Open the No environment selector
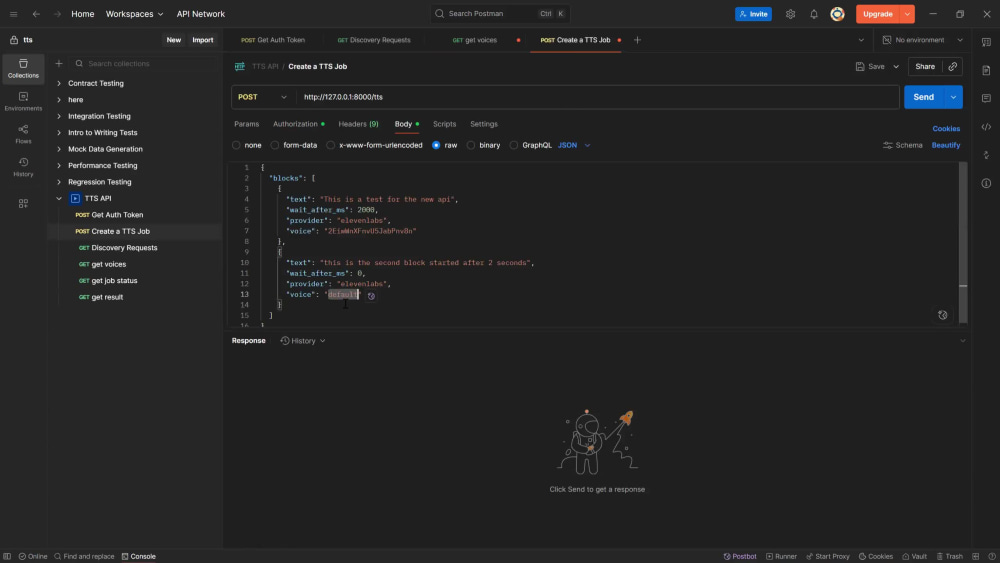This screenshot has width=1000, height=563. 922,40
